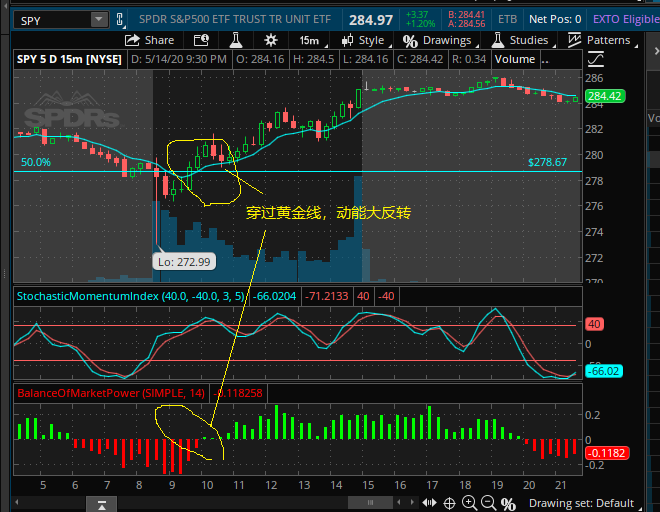Open the SPY symbol dropdown arrow
The image size is (660, 512).
(x=99, y=19)
